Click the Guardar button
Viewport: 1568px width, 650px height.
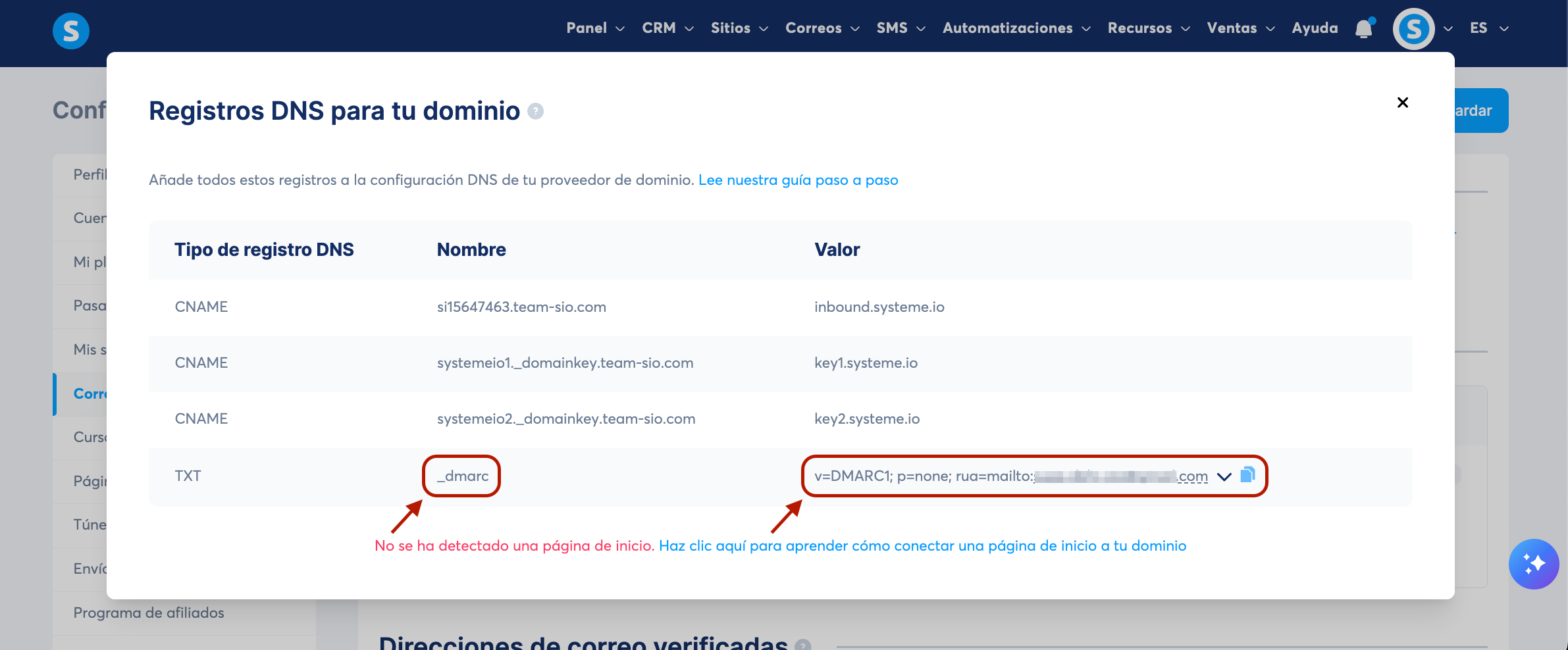(1480, 111)
